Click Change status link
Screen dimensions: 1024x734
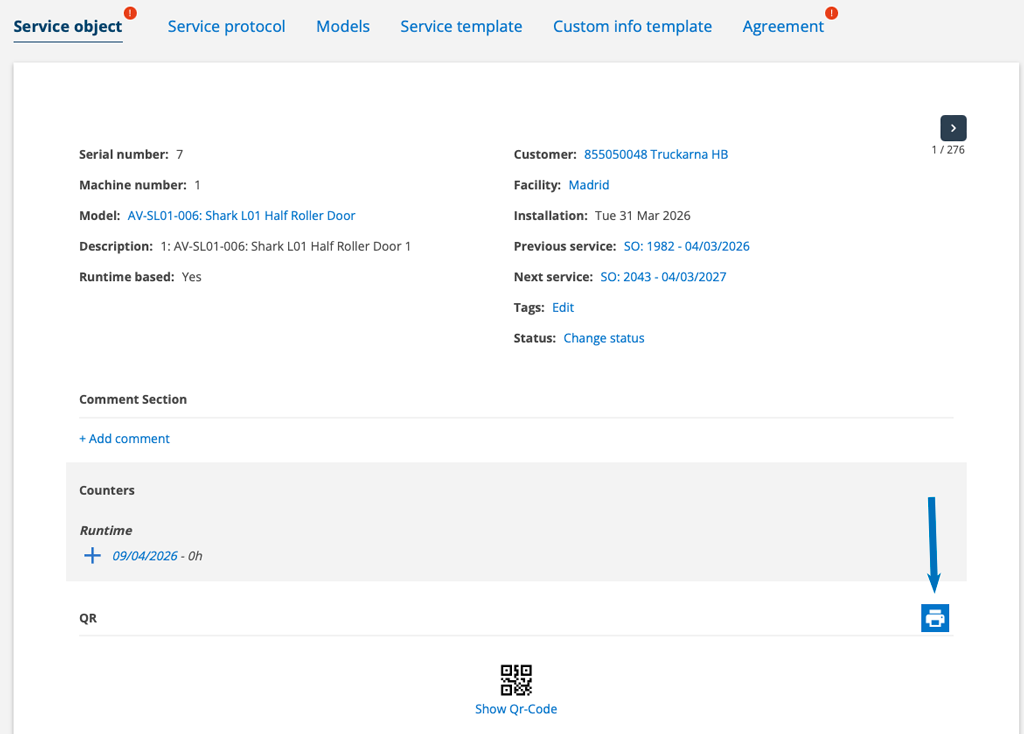click(604, 338)
